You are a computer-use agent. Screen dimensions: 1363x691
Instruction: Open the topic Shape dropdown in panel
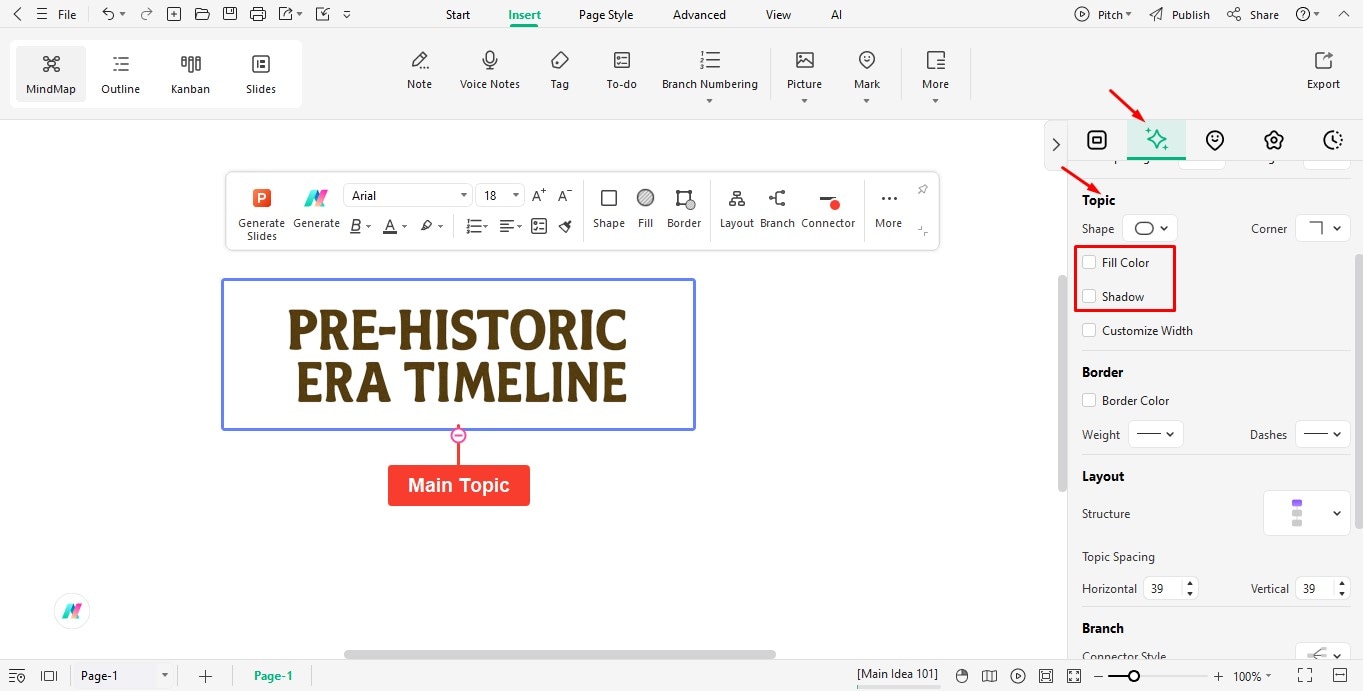pos(1150,228)
